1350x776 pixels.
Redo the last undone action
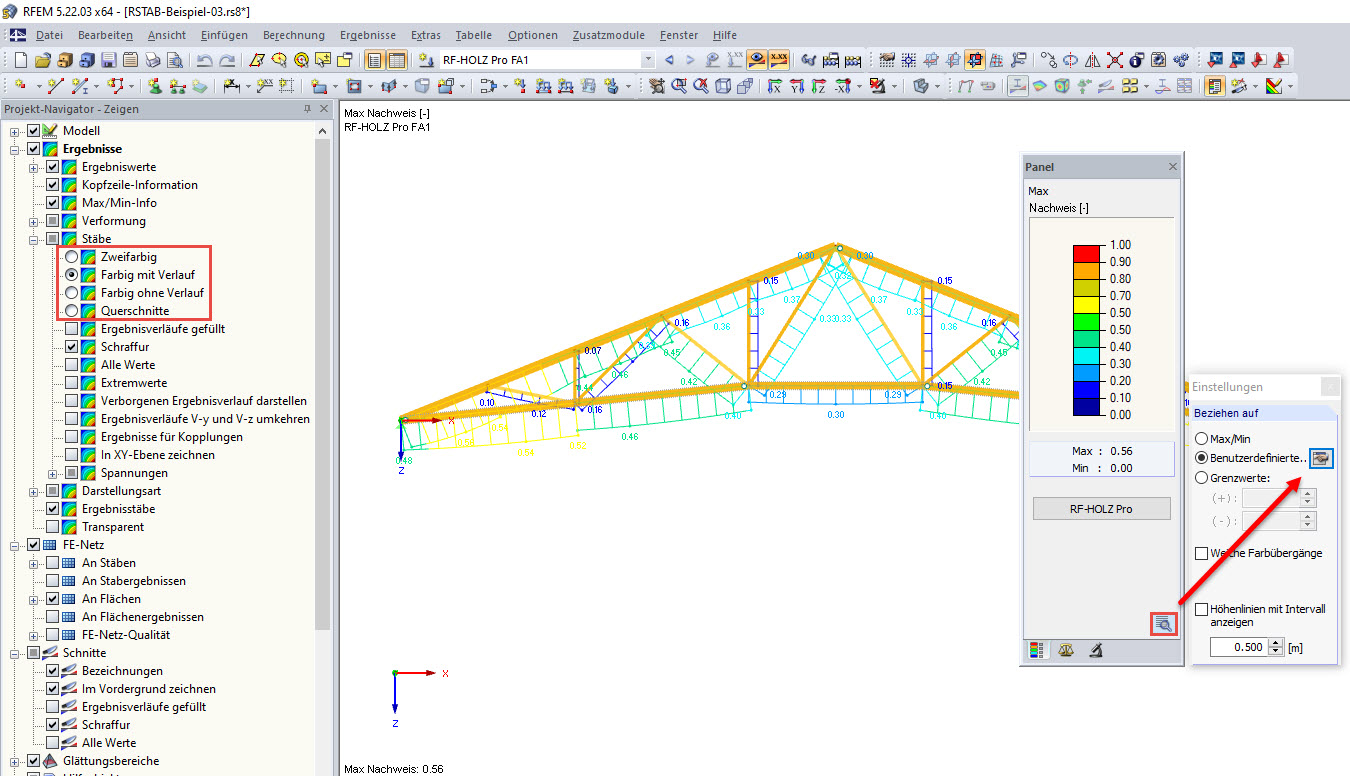227,60
